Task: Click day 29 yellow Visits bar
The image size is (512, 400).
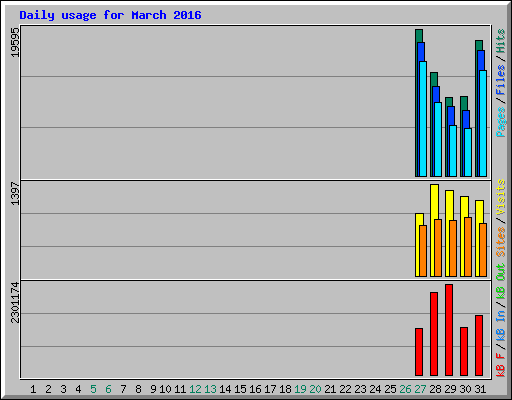Action: click(x=449, y=233)
